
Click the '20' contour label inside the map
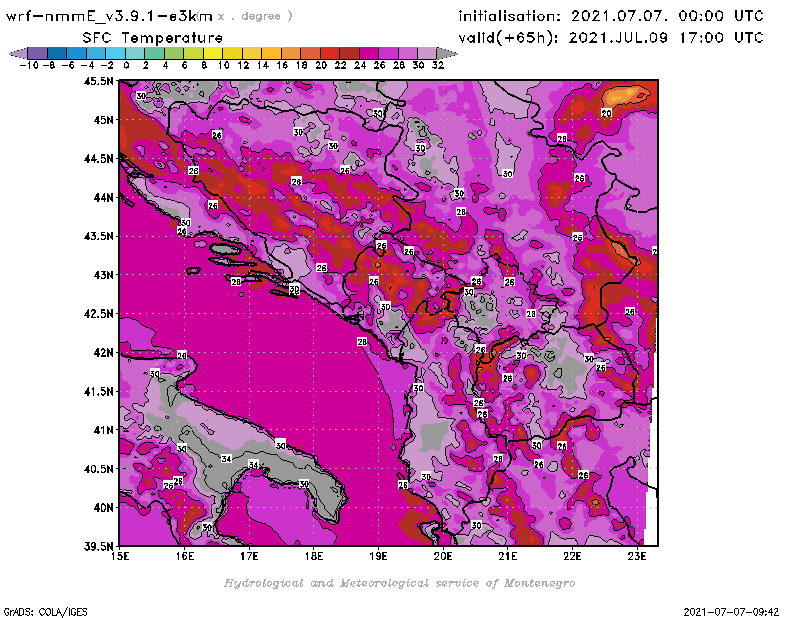(x=606, y=113)
